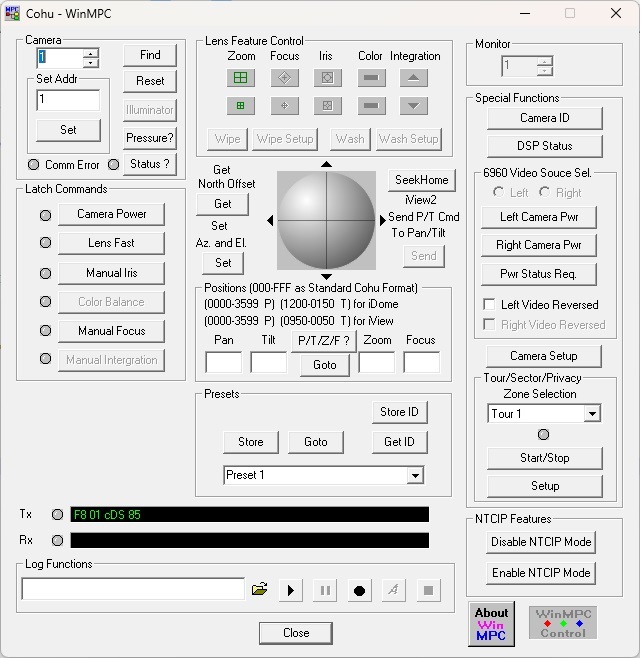This screenshot has width=643, height=658.
Task: Click the upper Iris control icon
Action: (326, 78)
